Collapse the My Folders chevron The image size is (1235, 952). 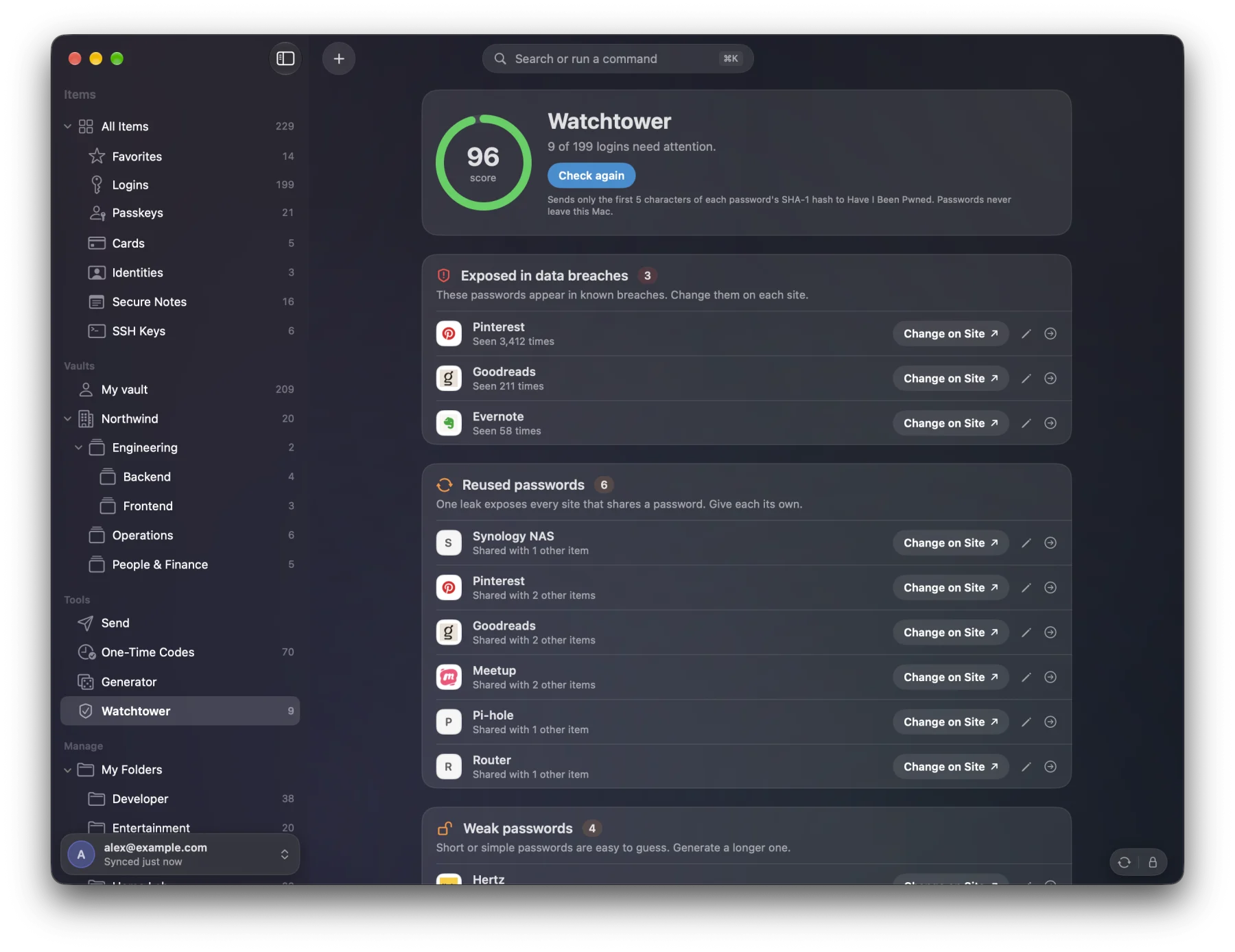tap(68, 770)
